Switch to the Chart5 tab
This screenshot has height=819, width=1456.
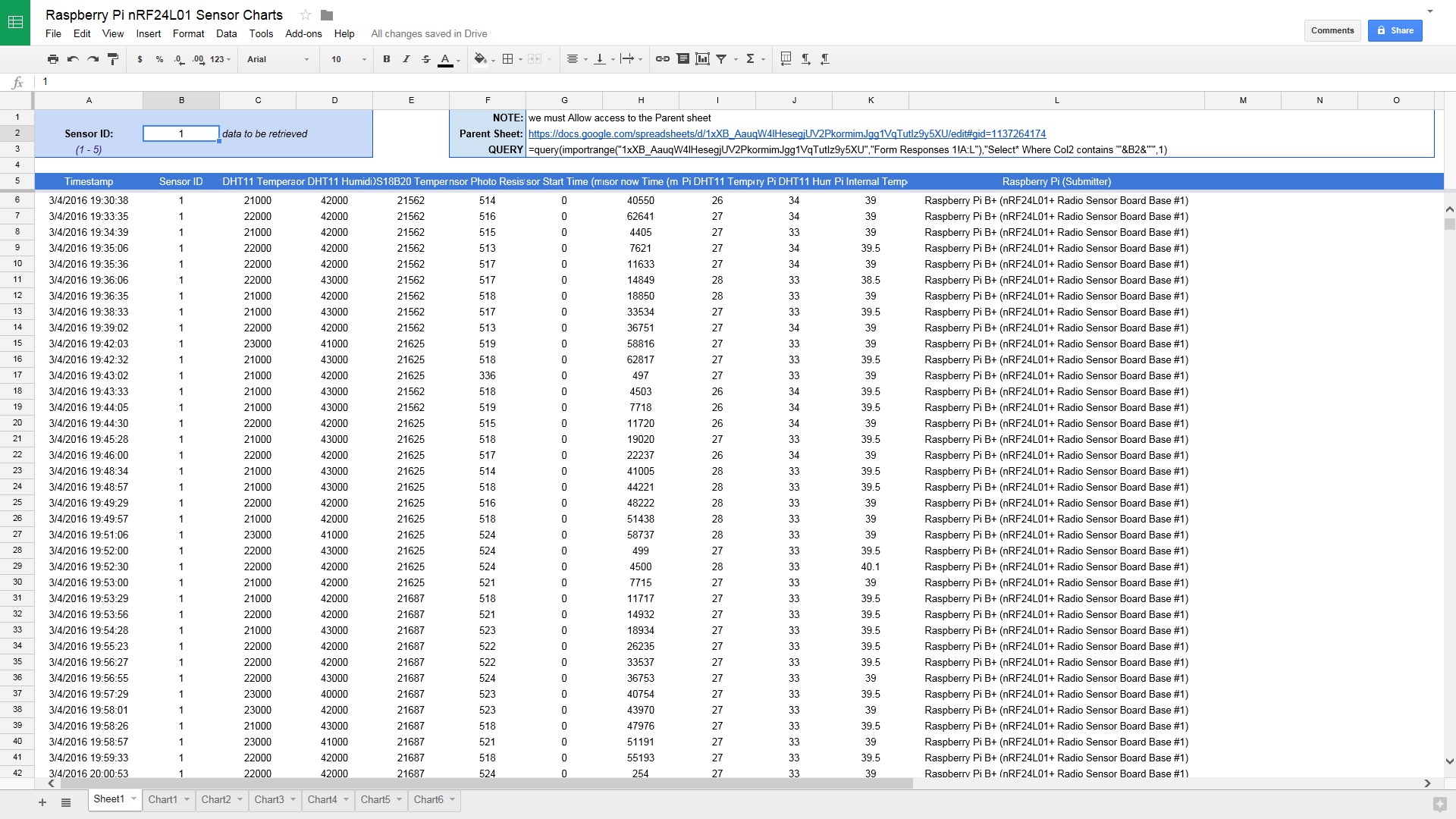pos(375,799)
